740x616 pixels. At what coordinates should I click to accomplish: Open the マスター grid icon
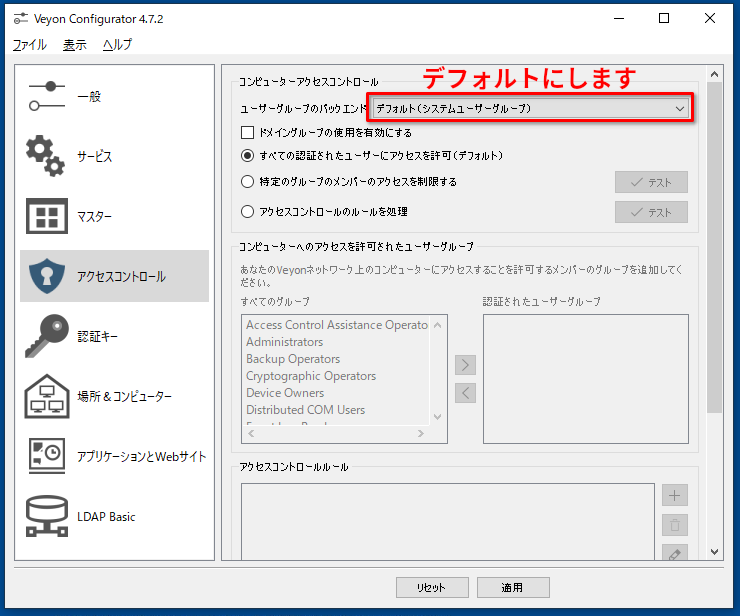(x=47, y=216)
